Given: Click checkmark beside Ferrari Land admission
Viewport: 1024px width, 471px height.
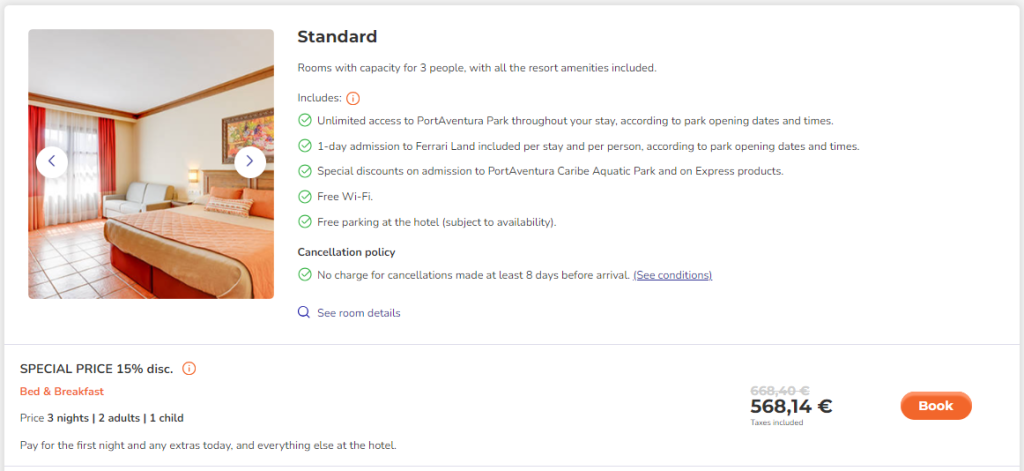Looking at the screenshot, I should tap(304, 146).
